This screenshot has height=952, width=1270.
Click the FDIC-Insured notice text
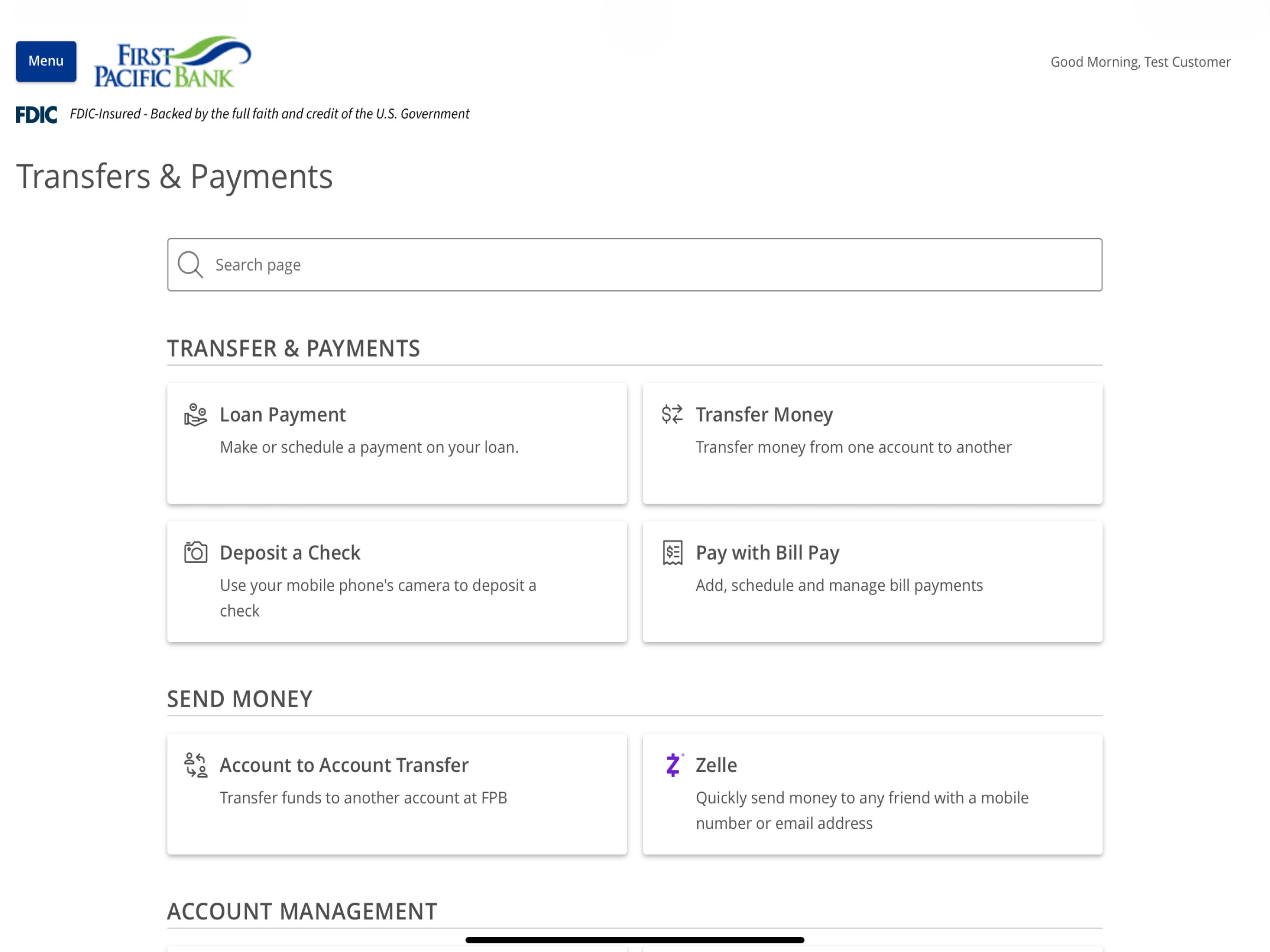click(x=269, y=113)
